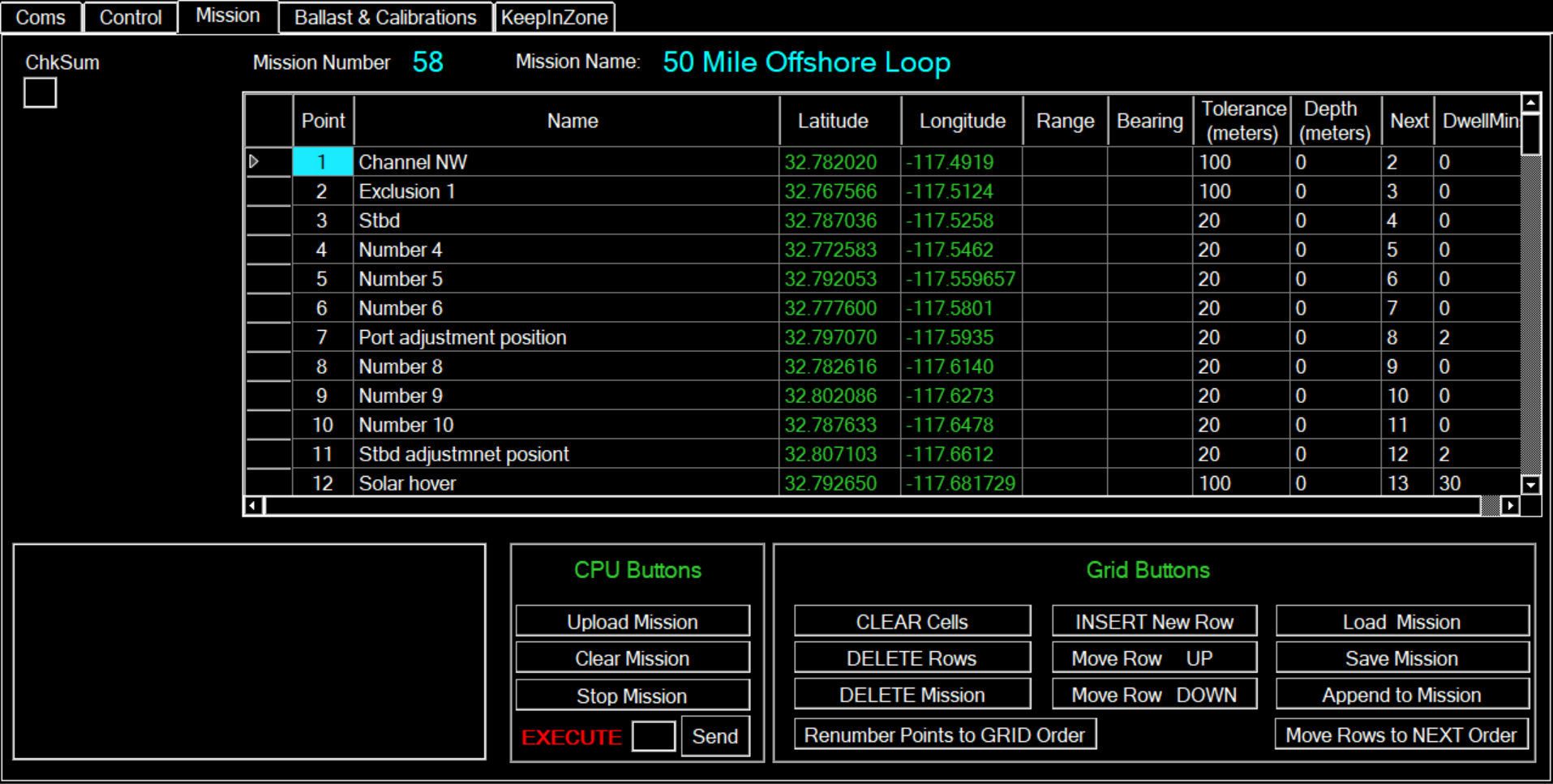Click the grid scroll up arrow

tap(1530, 103)
